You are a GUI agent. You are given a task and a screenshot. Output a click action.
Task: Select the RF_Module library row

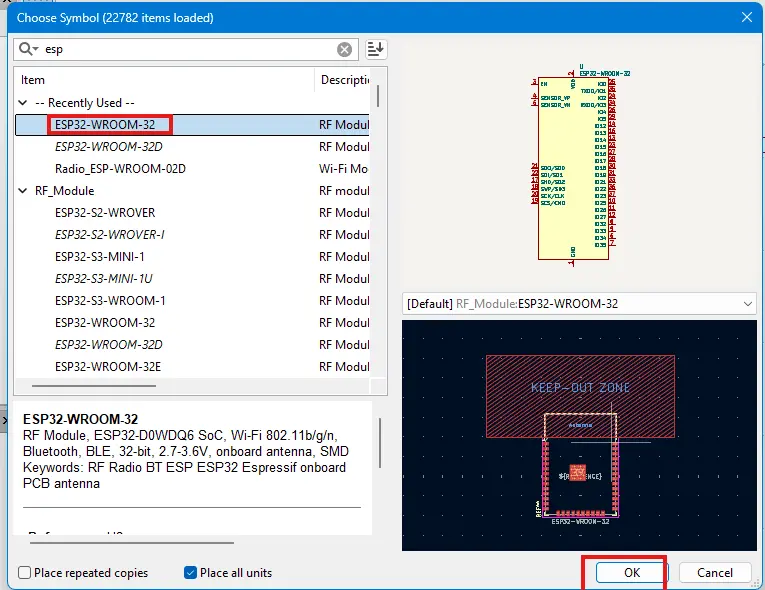192,191
